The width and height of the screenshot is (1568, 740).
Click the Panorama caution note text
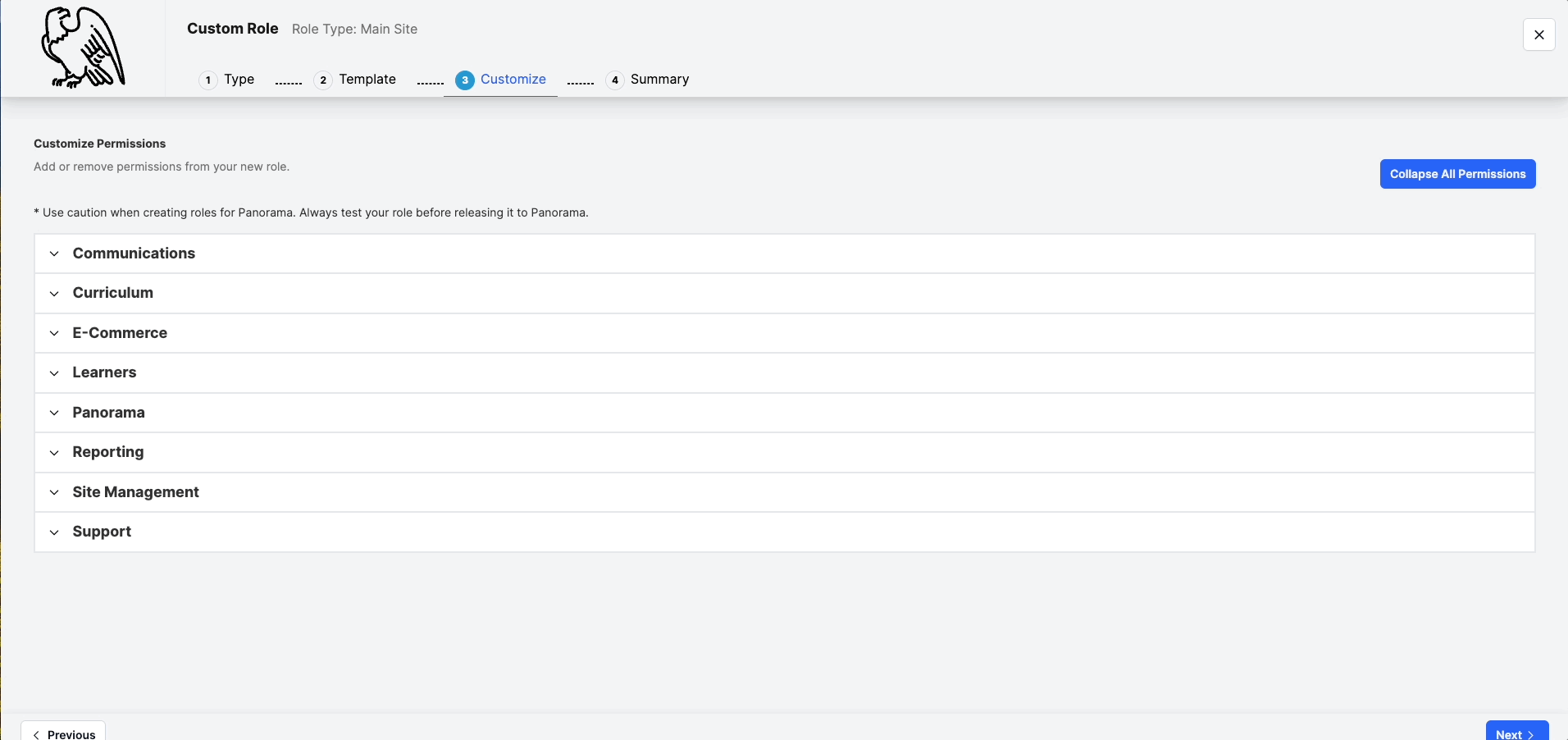click(311, 212)
